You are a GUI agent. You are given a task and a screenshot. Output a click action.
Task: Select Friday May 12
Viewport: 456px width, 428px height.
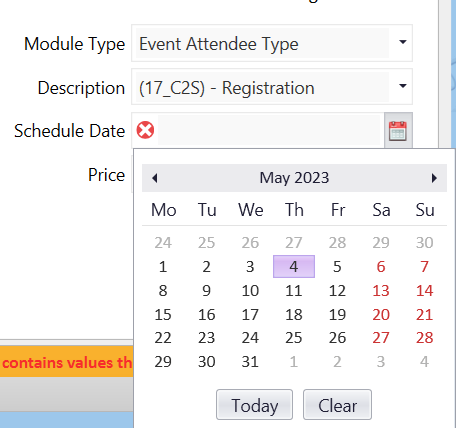coord(337,290)
